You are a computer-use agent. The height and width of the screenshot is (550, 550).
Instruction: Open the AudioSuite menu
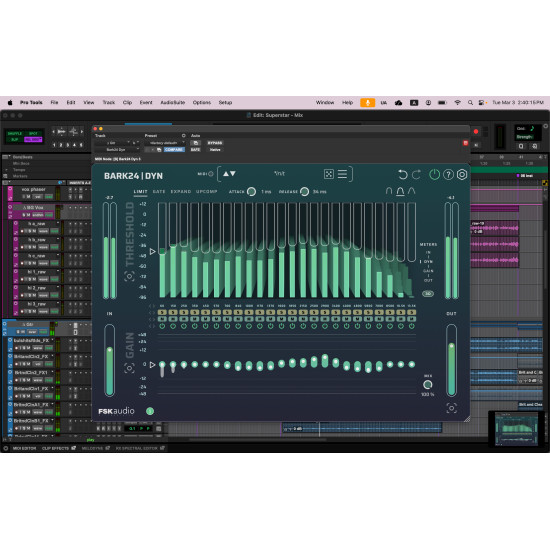[x=173, y=102]
